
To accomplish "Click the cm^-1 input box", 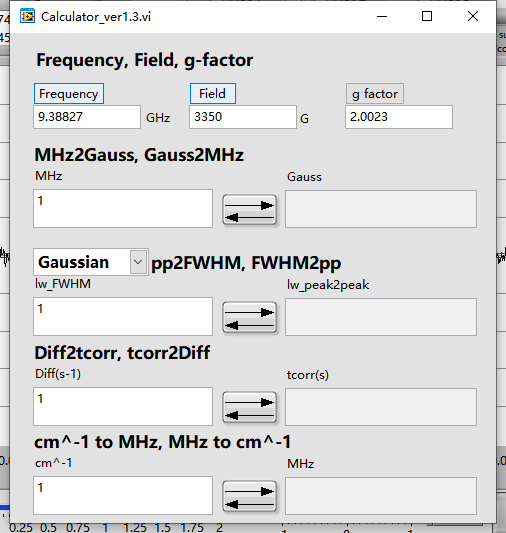I will point(123,495).
